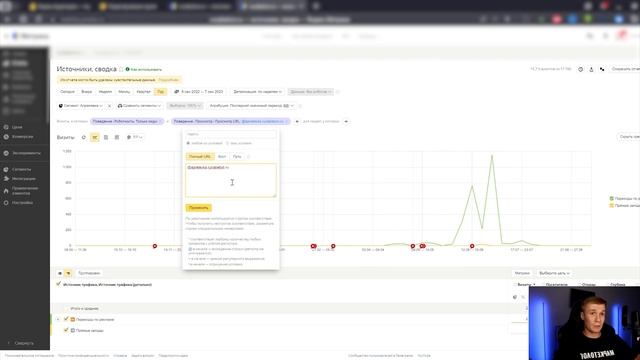The image size is (640, 360).
Task: Click into the URL condition textarea
Action: 231,180
